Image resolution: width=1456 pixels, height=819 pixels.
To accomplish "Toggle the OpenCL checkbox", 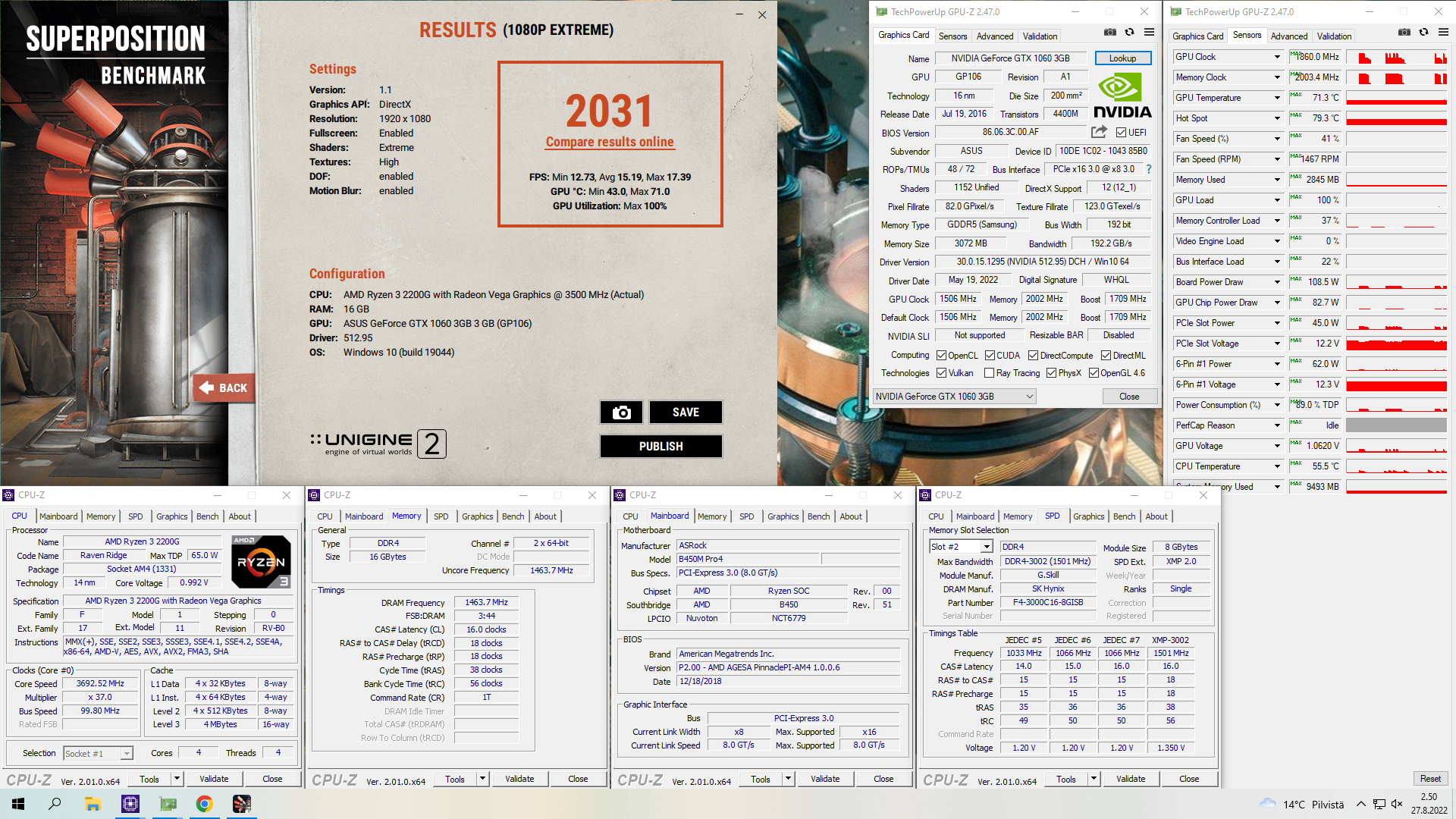I will pyautogui.click(x=942, y=356).
